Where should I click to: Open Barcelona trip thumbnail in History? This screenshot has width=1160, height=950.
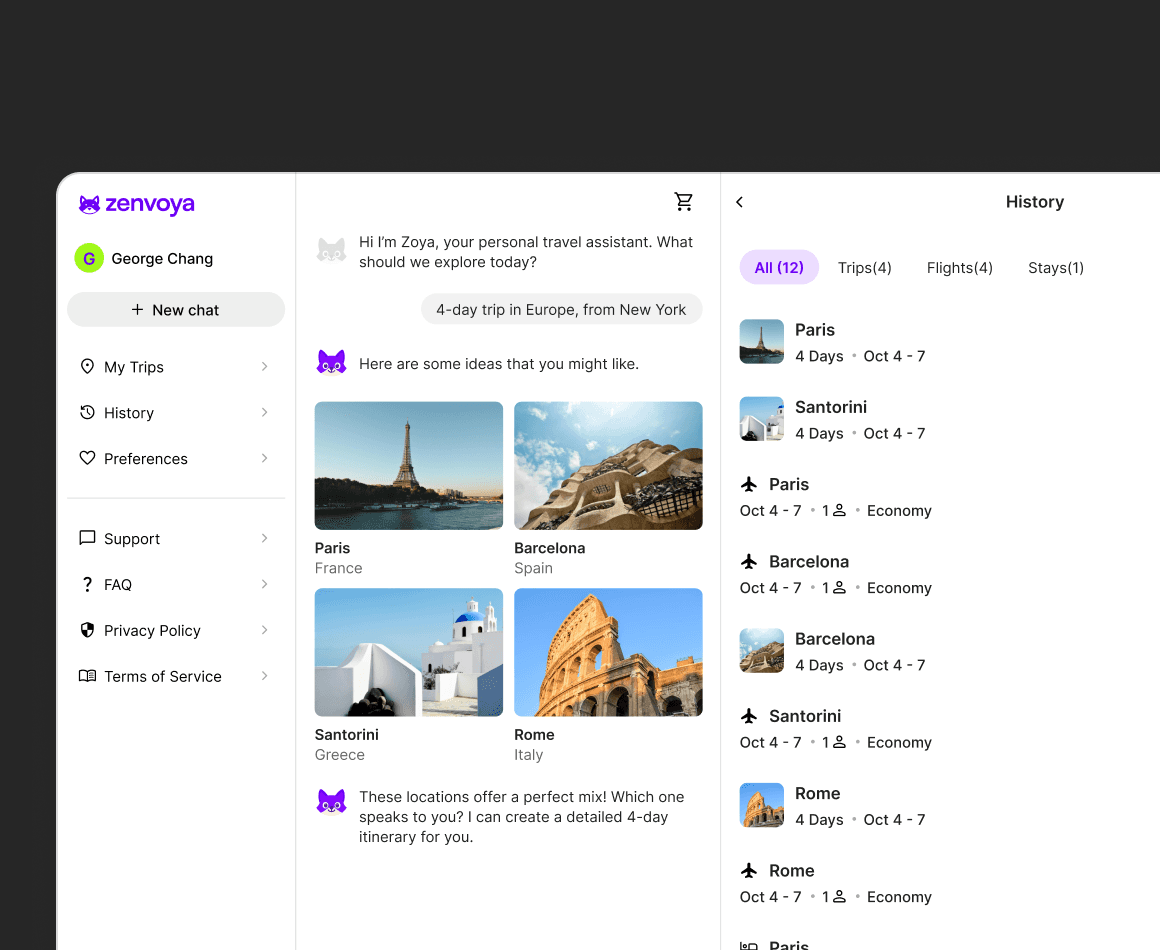pyautogui.click(x=761, y=650)
